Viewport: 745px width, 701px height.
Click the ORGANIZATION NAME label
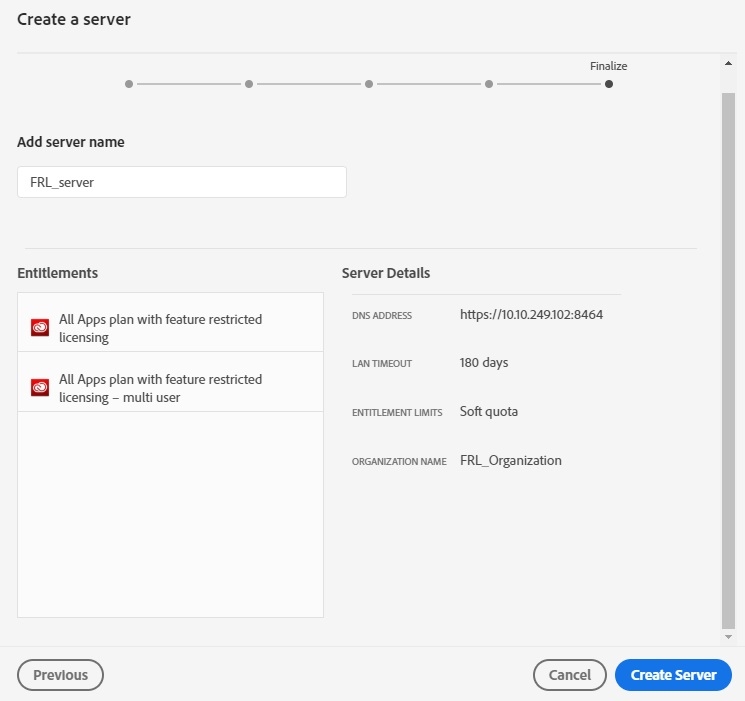click(x=399, y=461)
